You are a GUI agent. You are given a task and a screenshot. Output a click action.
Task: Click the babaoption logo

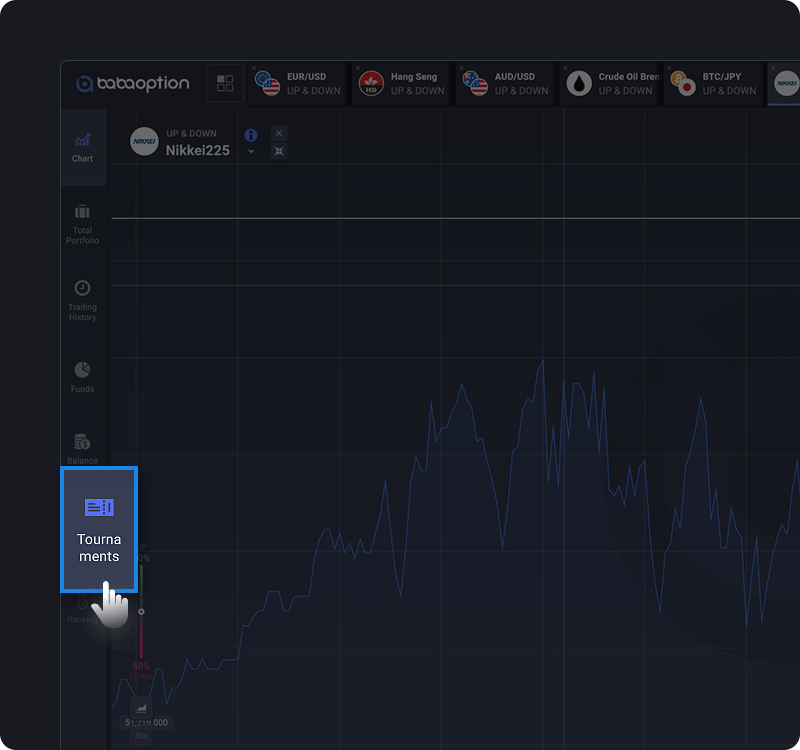[133, 83]
